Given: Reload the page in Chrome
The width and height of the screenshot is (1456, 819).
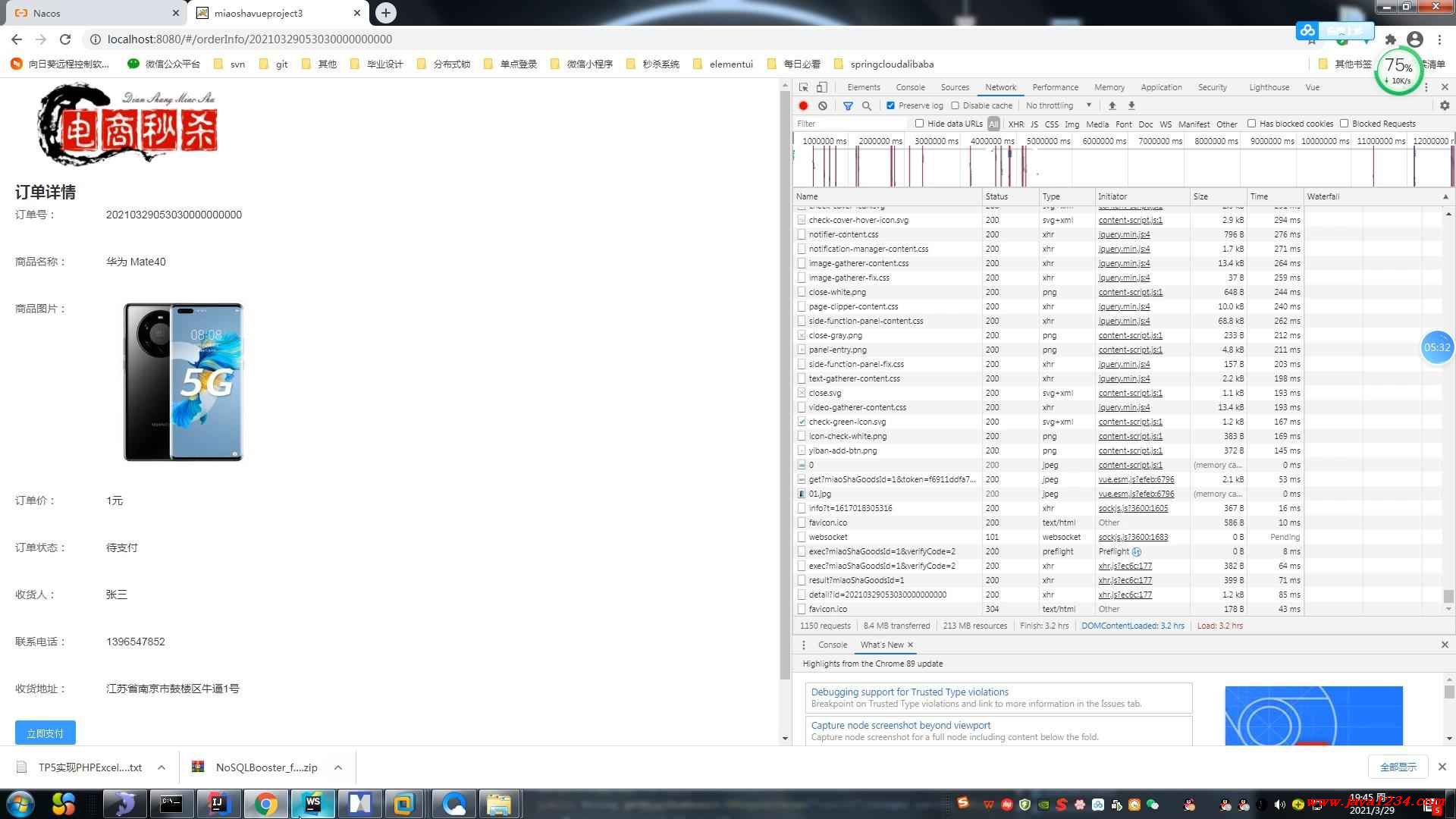Looking at the screenshot, I should coord(65,39).
